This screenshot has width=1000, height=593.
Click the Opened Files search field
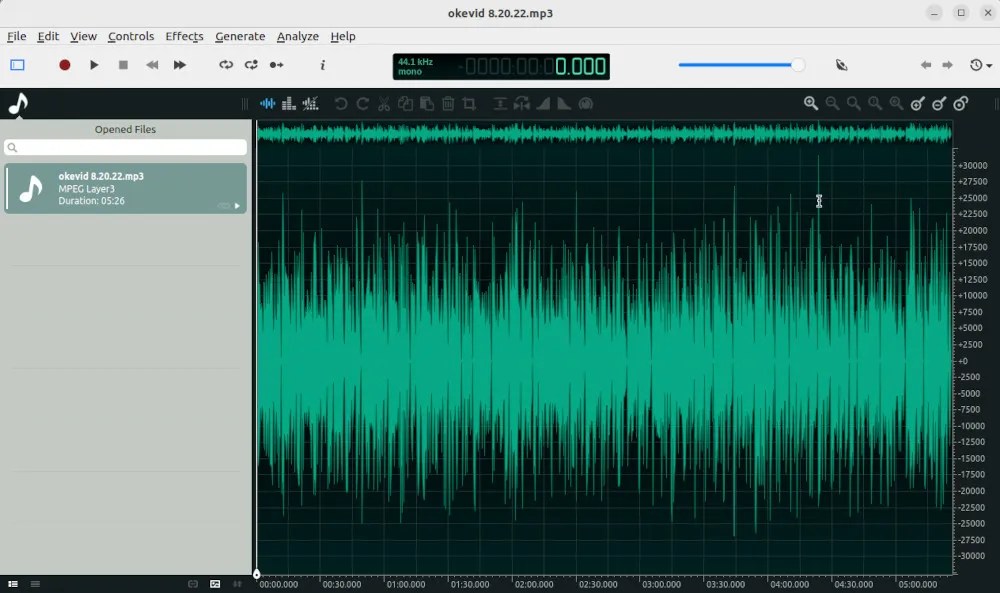click(x=125, y=147)
